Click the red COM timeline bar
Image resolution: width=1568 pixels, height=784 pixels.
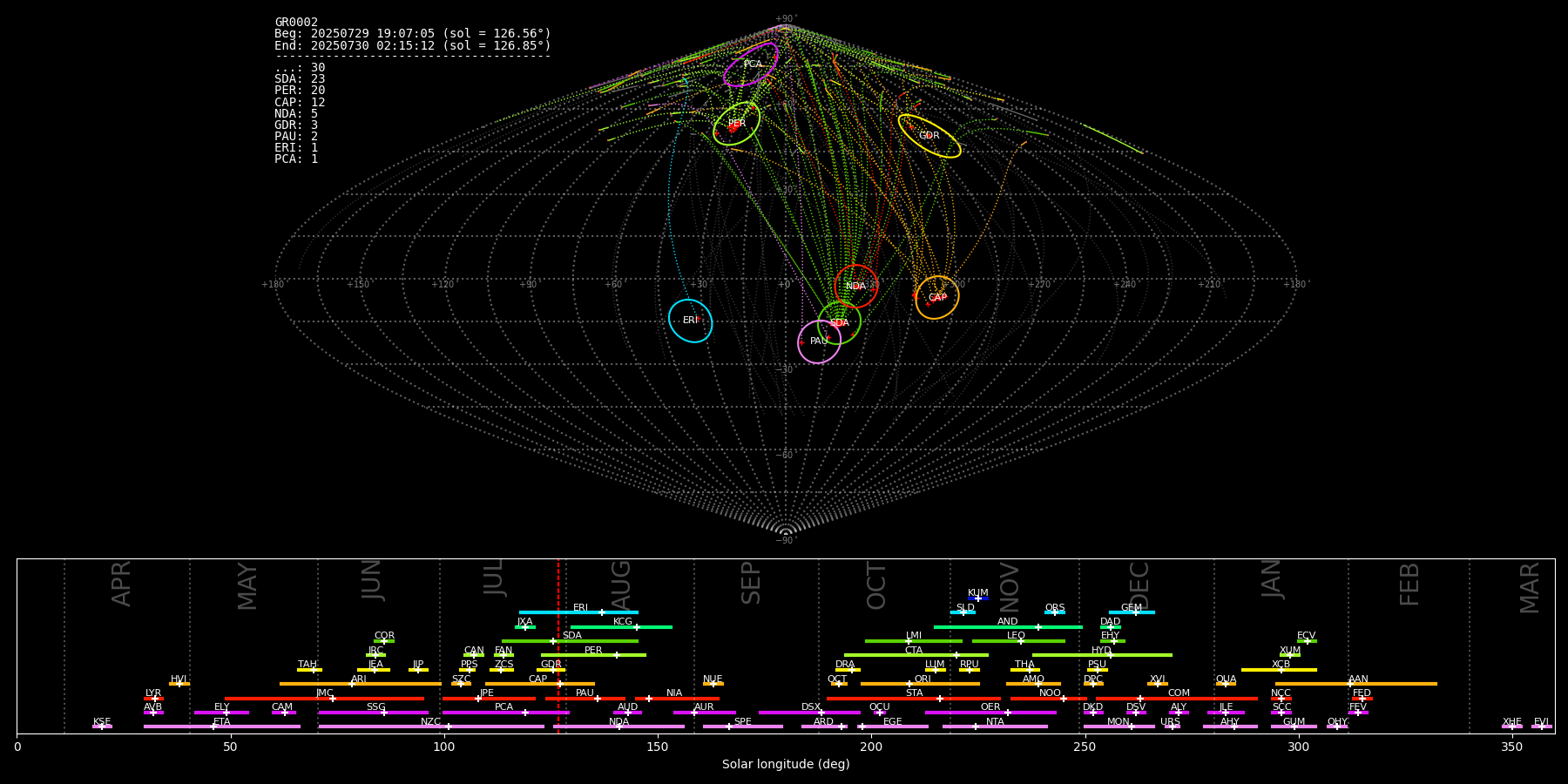[1179, 699]
